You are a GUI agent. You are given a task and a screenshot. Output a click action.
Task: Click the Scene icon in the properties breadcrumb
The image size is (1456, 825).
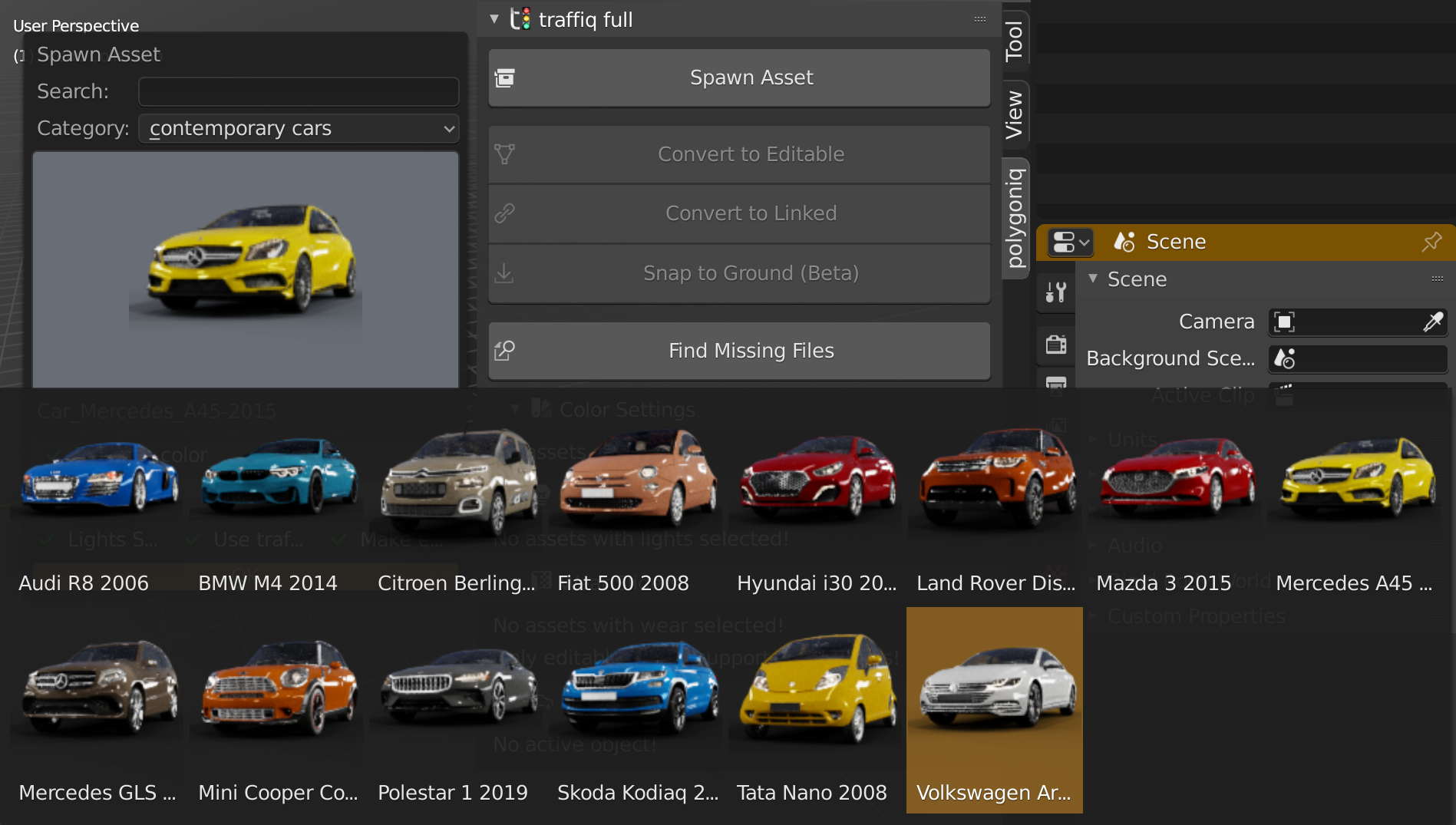tap(1124, 241)
